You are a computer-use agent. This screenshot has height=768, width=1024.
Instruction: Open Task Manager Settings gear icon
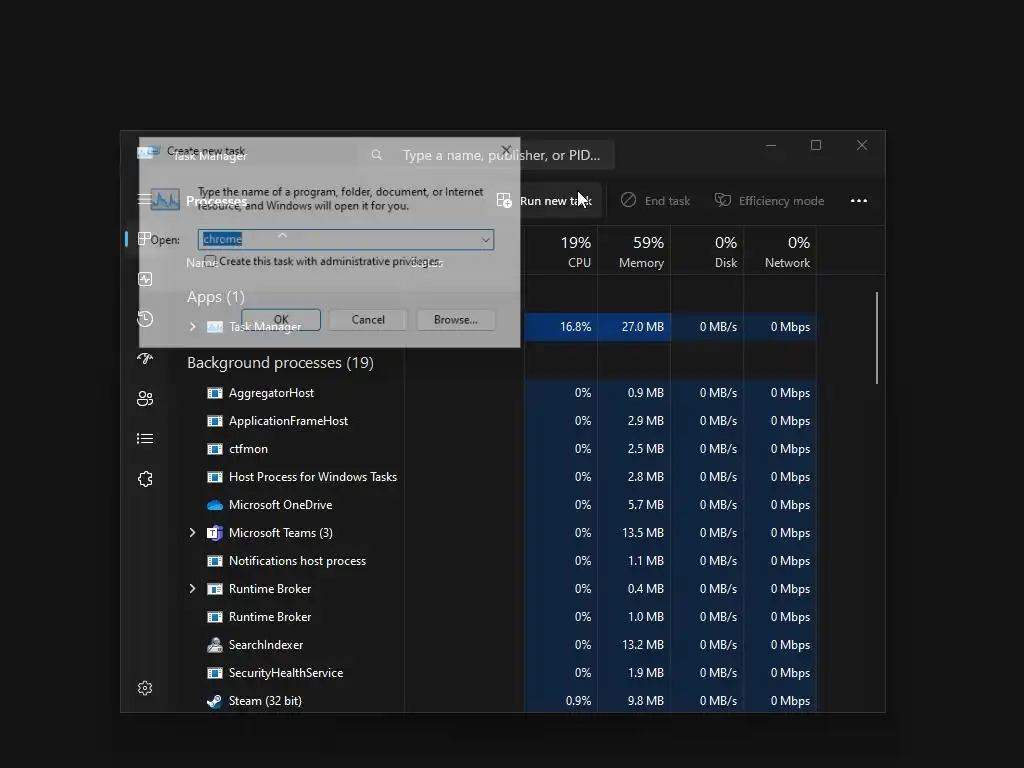point(145,688)
